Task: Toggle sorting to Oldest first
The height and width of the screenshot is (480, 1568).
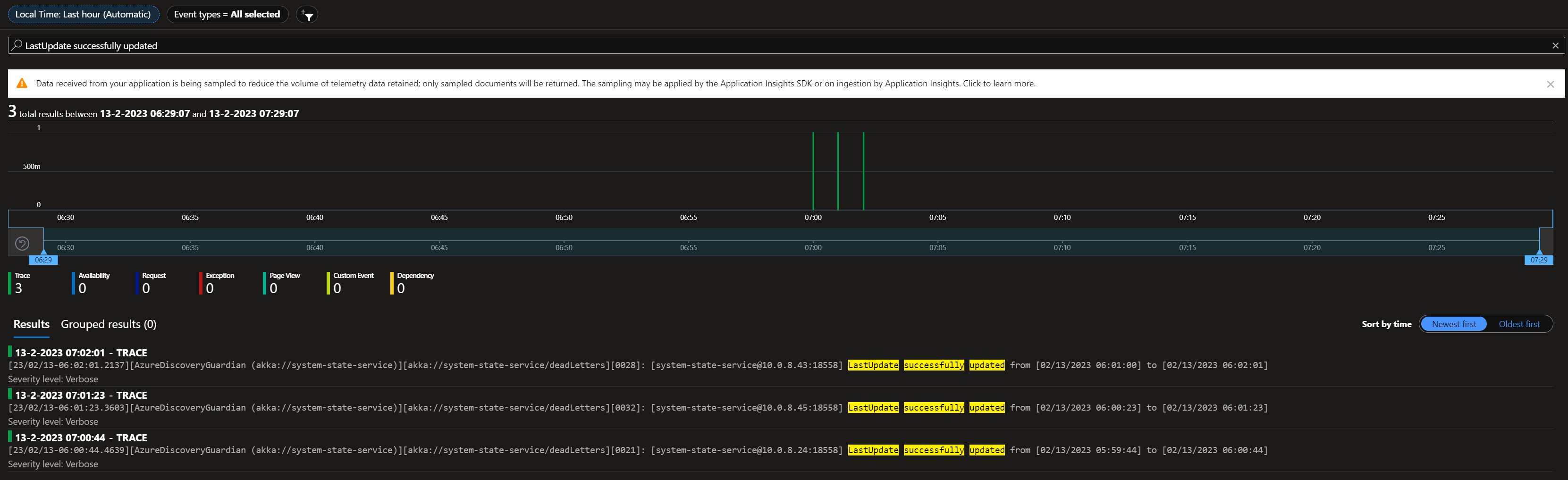Action: (1519, 324)
